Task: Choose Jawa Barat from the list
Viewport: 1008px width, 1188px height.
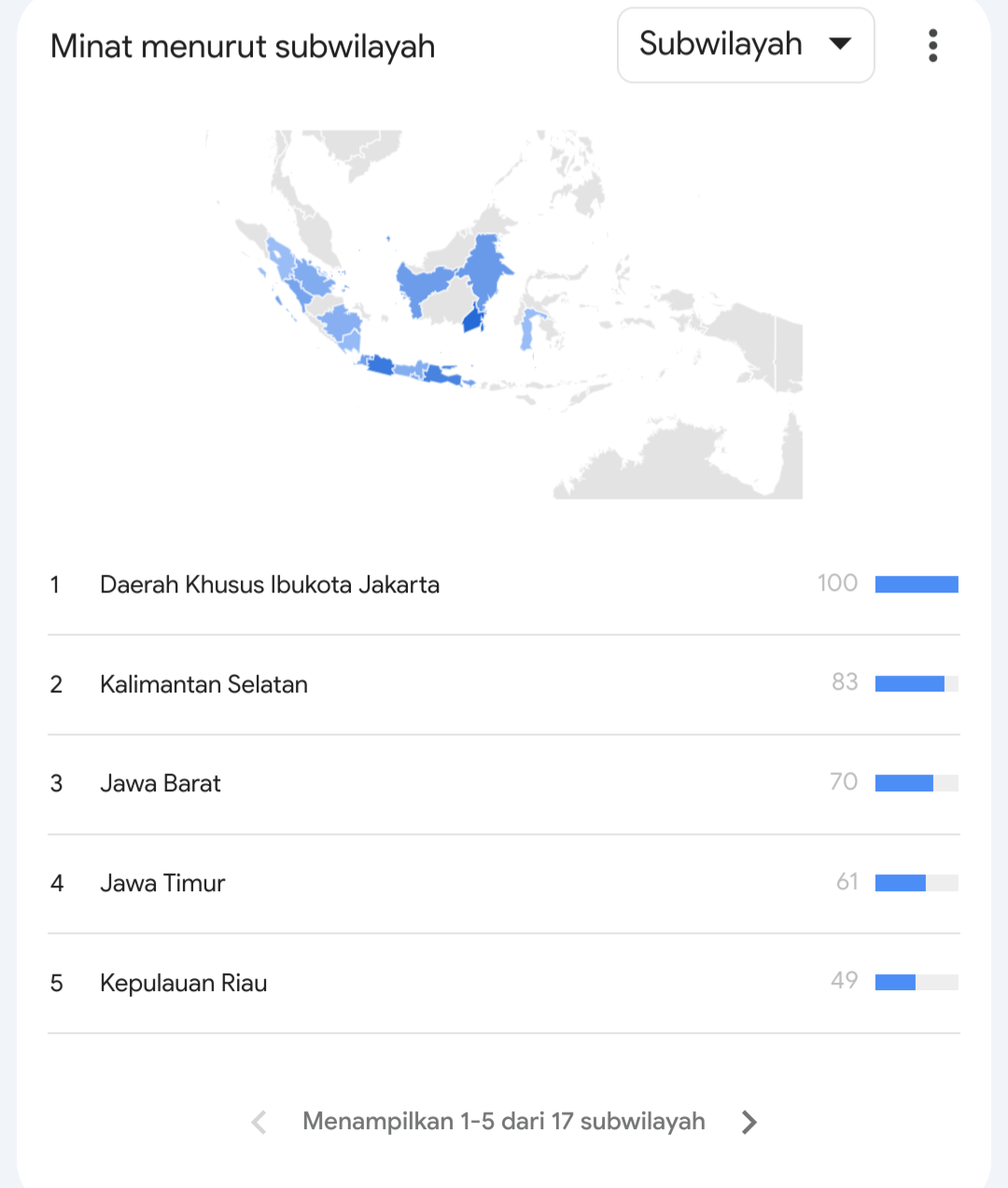Action: pyautogui.click(x=504, y=784)
